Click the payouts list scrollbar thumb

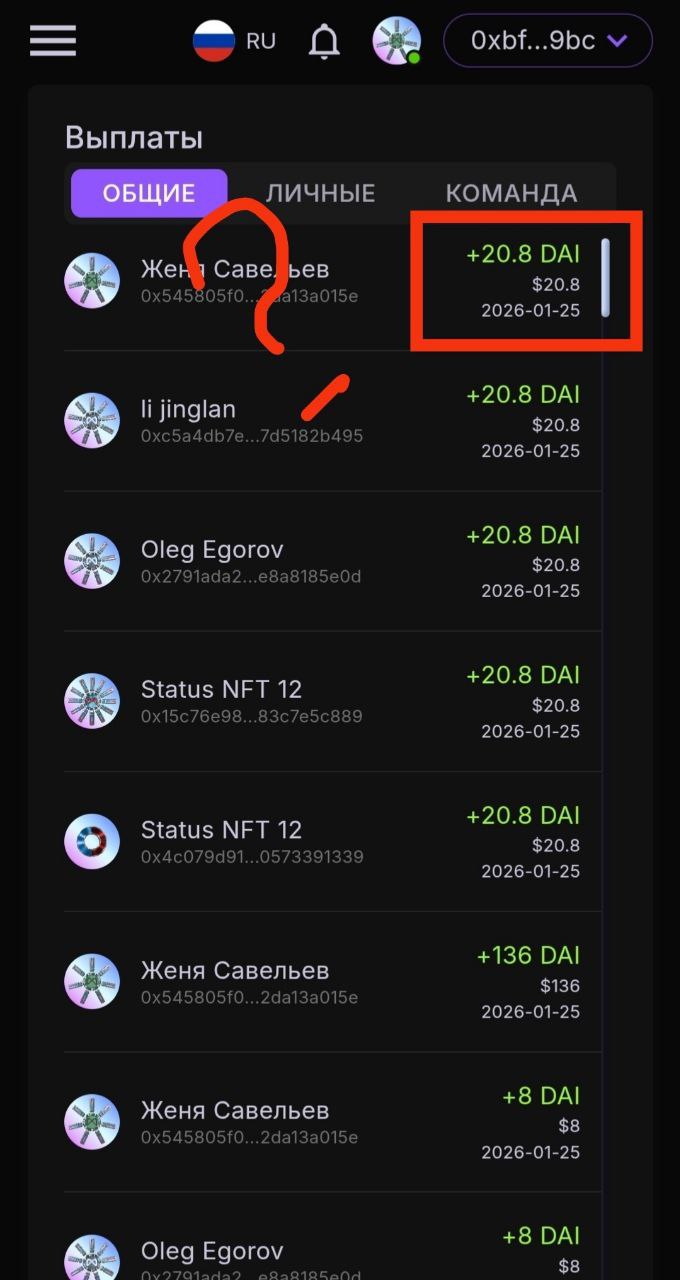tap(604, 278)
